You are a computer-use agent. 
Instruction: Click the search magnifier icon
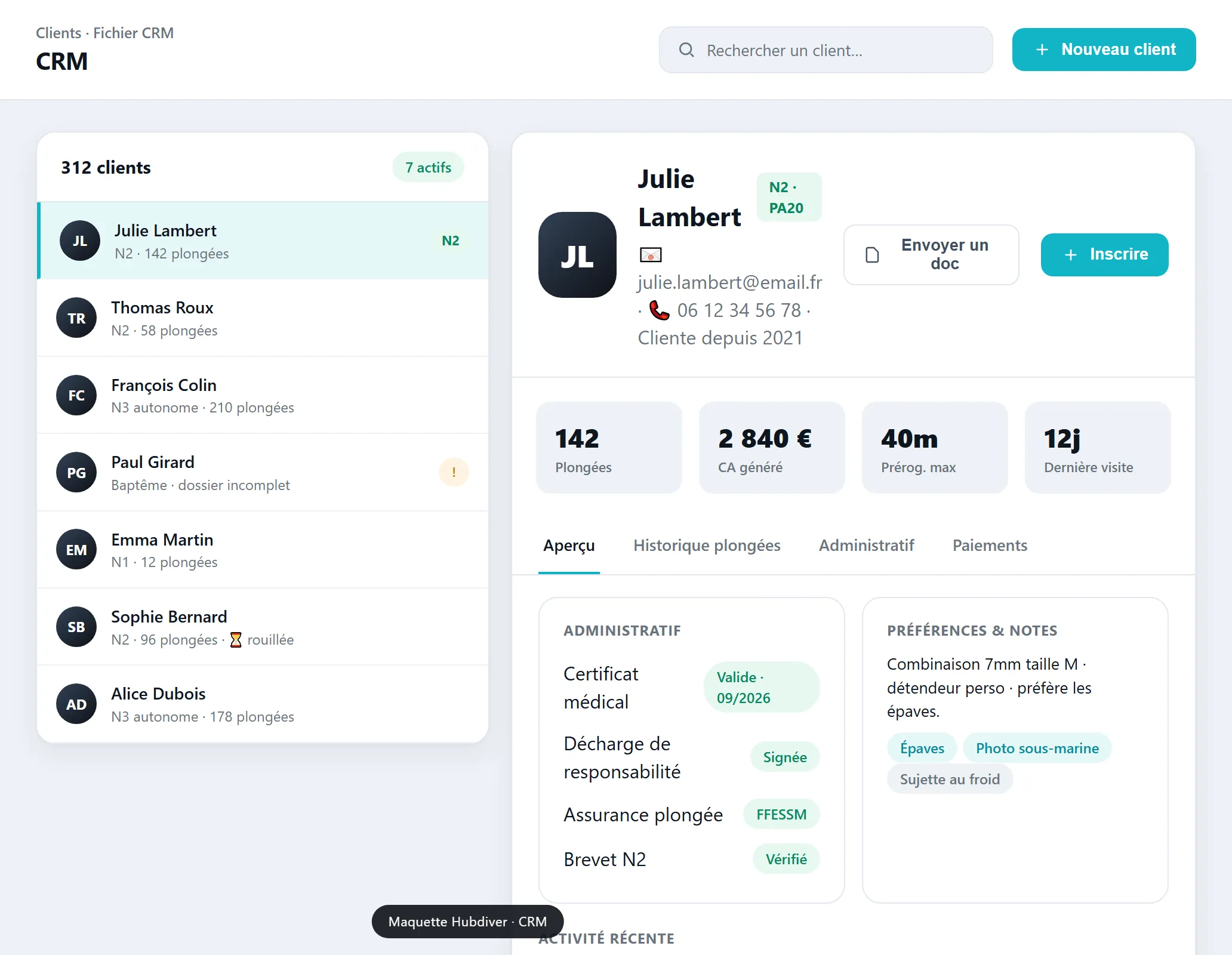click(x=686, y=50)
